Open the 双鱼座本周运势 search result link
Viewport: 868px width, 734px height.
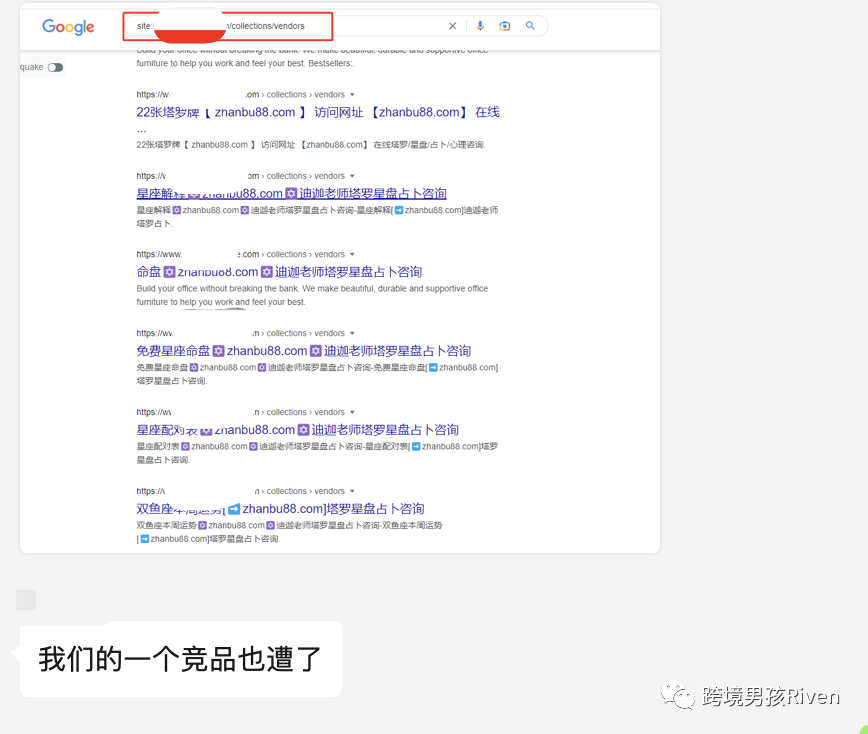pyautogui.click(x=280, y=509)
